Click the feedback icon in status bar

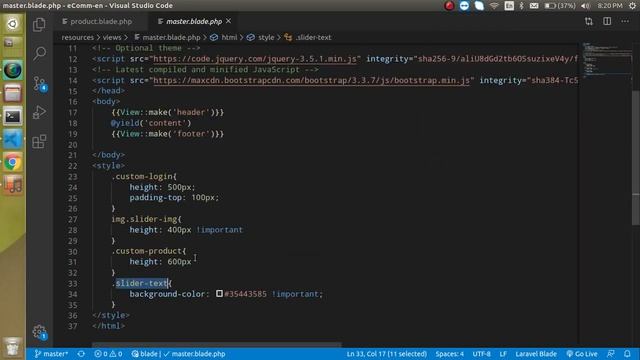pyautogui.click(x=611, y=354)
